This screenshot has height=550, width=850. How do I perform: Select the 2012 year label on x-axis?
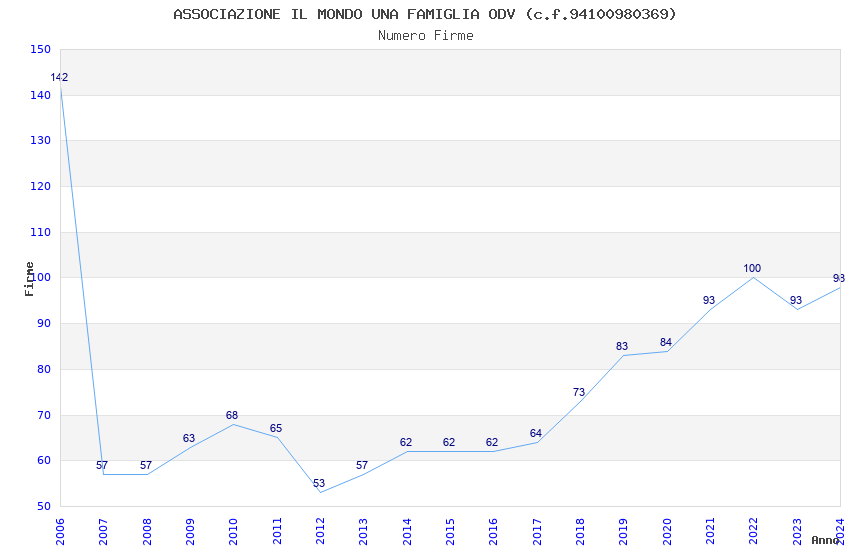pyautogui.click(x=320, y=531)
